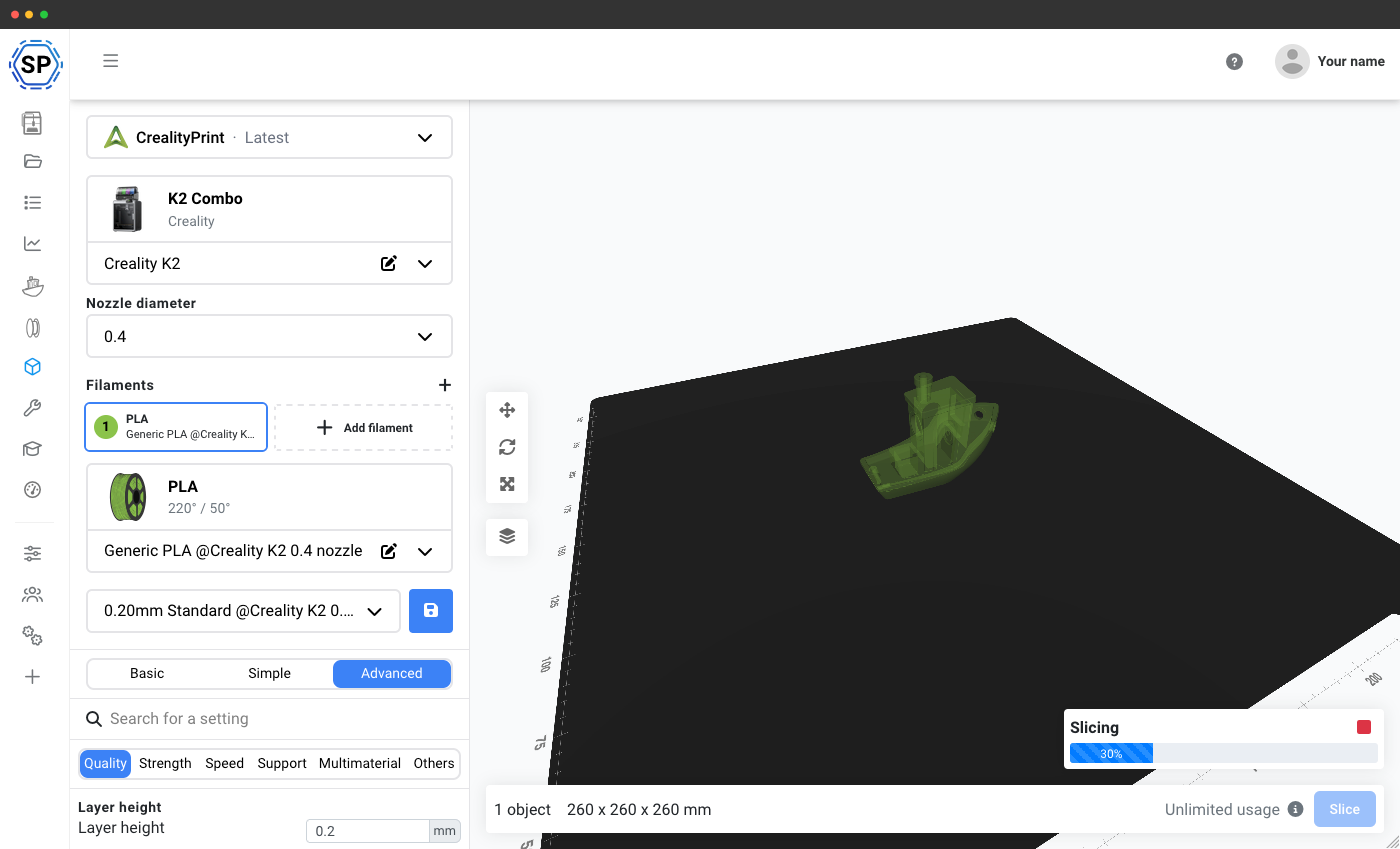Screen dimensions: 1400x849
Task: Click the user profile avatar
Action: coord(1292,62)
